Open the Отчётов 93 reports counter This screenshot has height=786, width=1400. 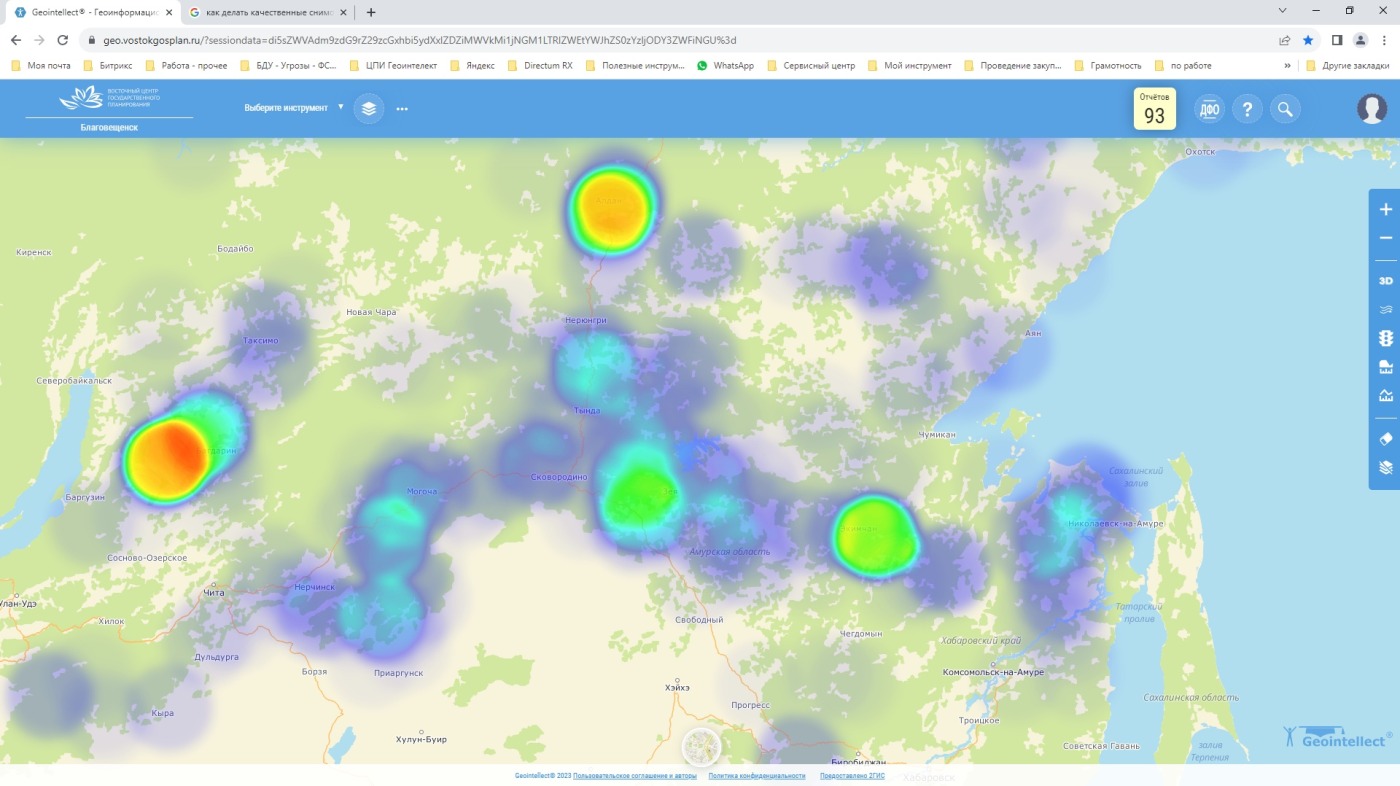[x=1154, y=109]
